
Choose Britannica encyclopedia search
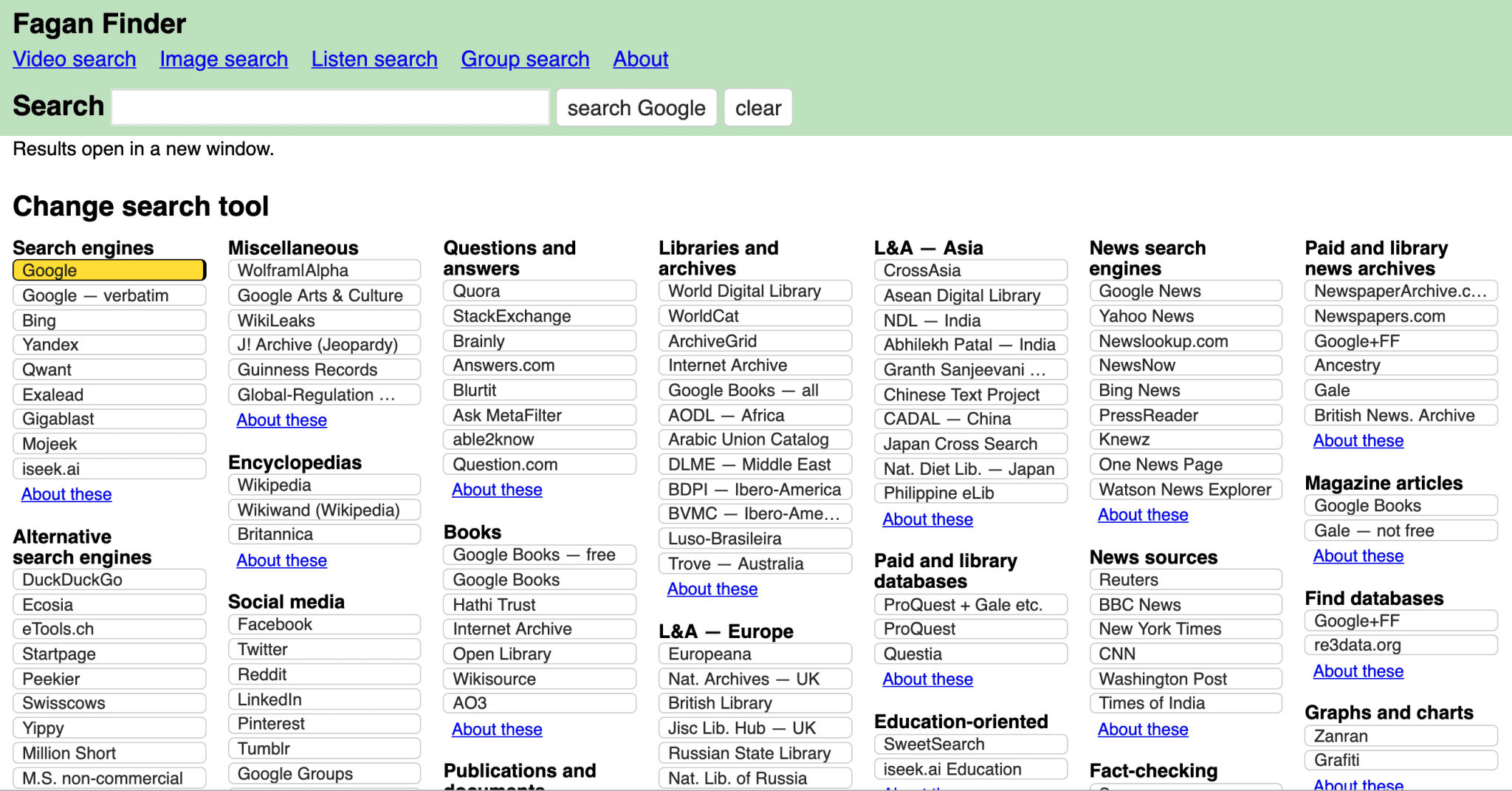pos(325,534)
